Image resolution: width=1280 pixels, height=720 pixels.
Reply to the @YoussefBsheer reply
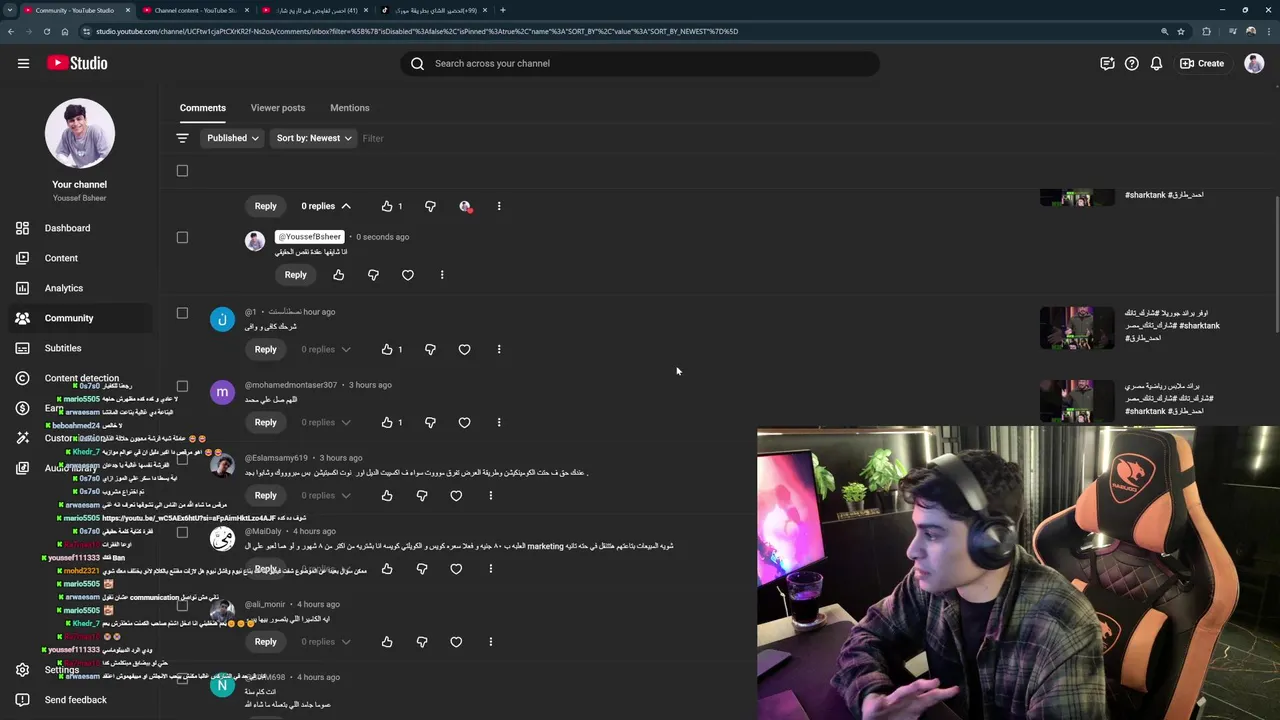(x=296, y=275)
